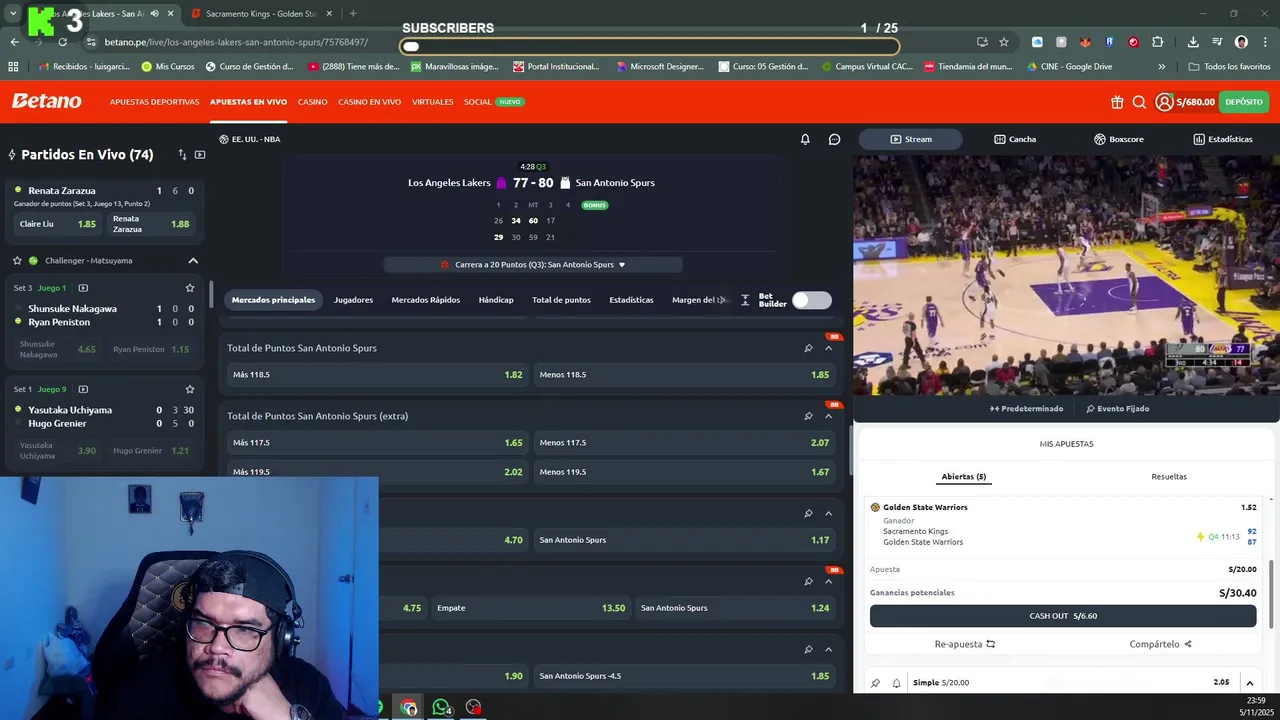This screenshot has width=1280, height=720.
Task: Click the Evento Fijado button
Action: tap(1117, 409)
